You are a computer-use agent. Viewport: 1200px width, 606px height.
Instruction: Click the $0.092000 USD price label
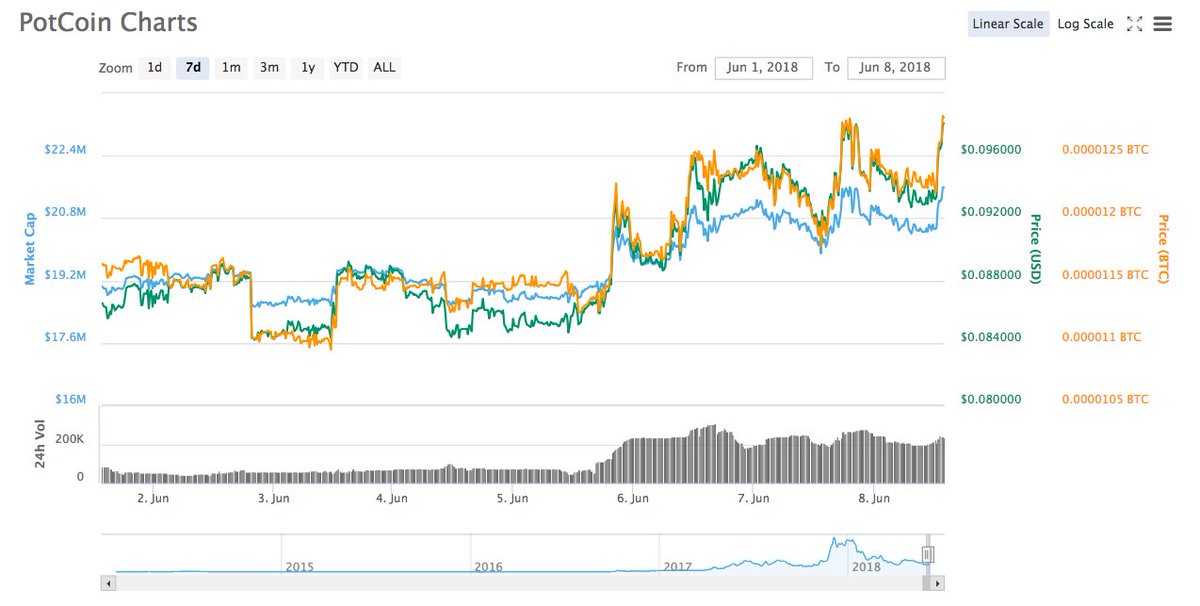pos(991,212)
